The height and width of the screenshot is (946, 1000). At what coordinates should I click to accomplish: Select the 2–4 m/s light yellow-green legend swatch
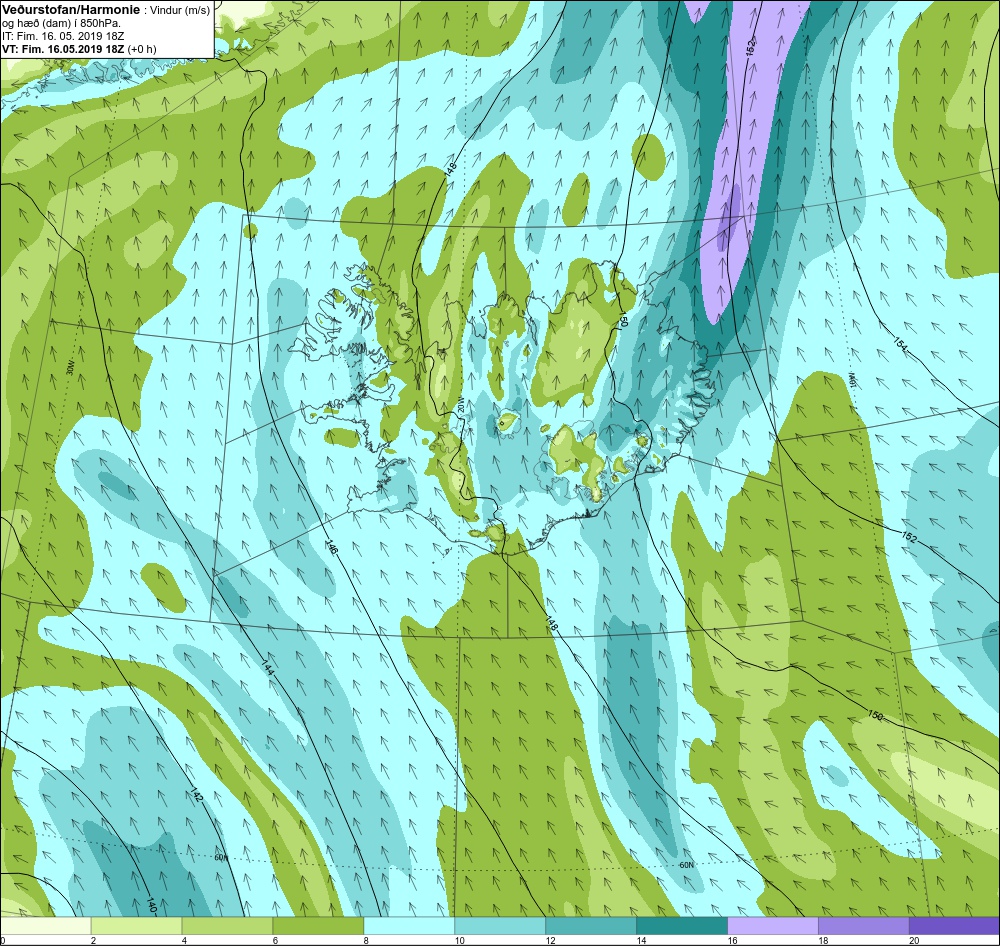[136, 926]
